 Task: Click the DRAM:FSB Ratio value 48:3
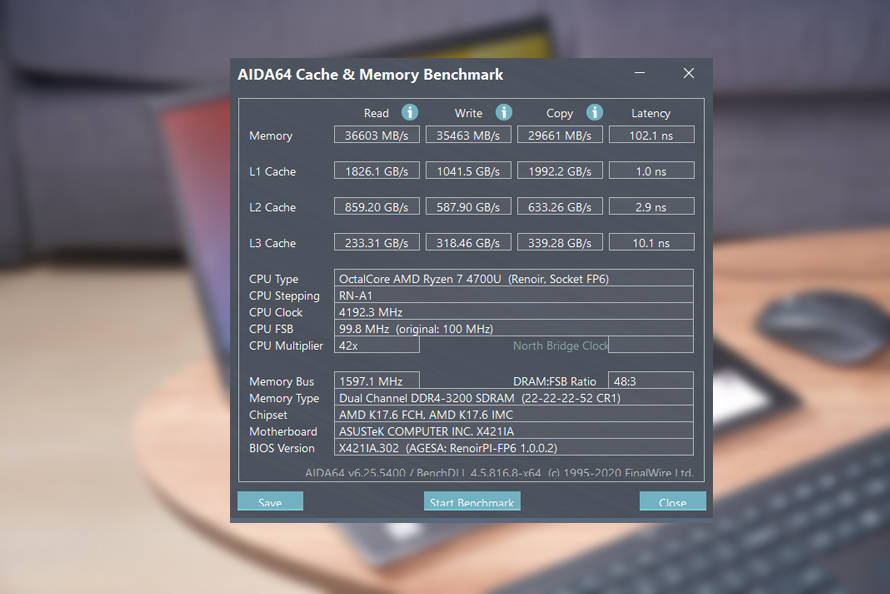(650, 381)
